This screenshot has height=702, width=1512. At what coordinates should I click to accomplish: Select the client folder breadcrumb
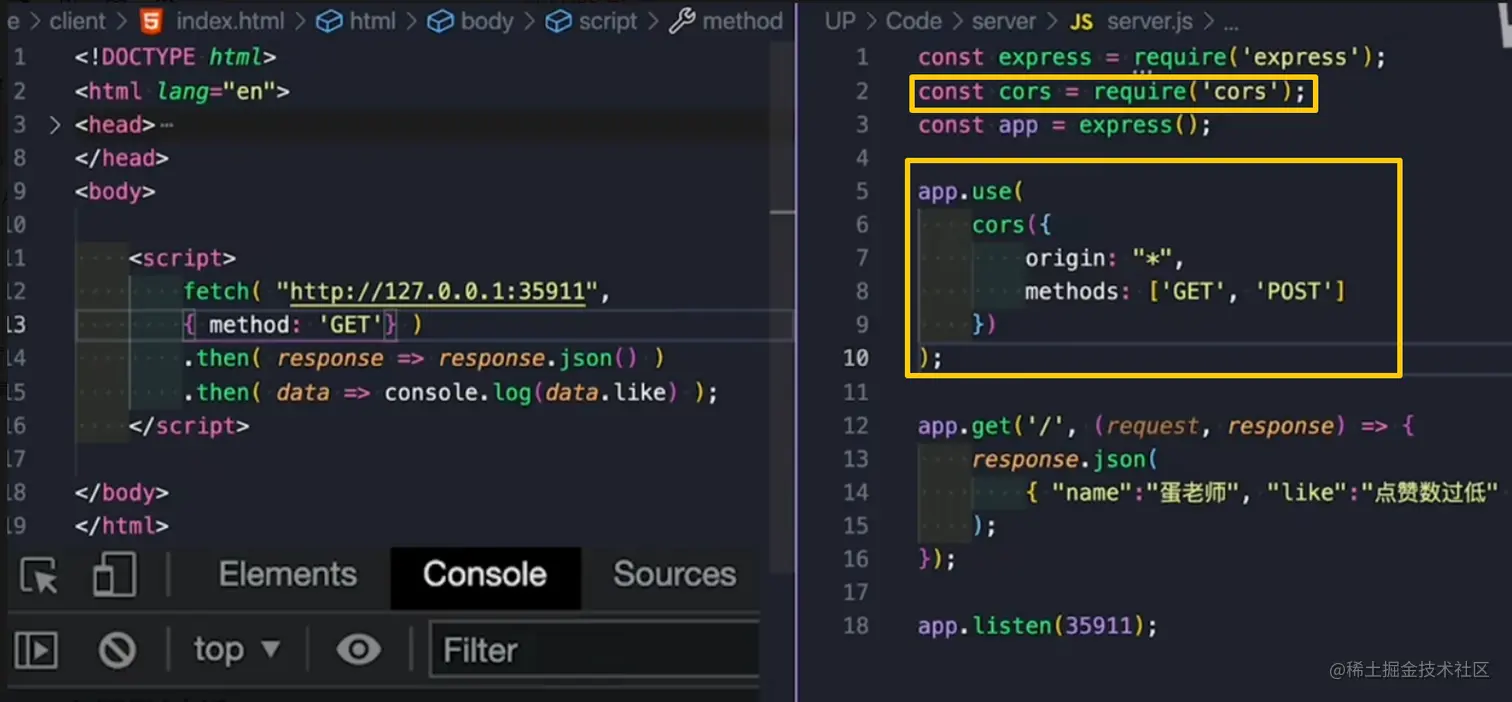(77, 20)
